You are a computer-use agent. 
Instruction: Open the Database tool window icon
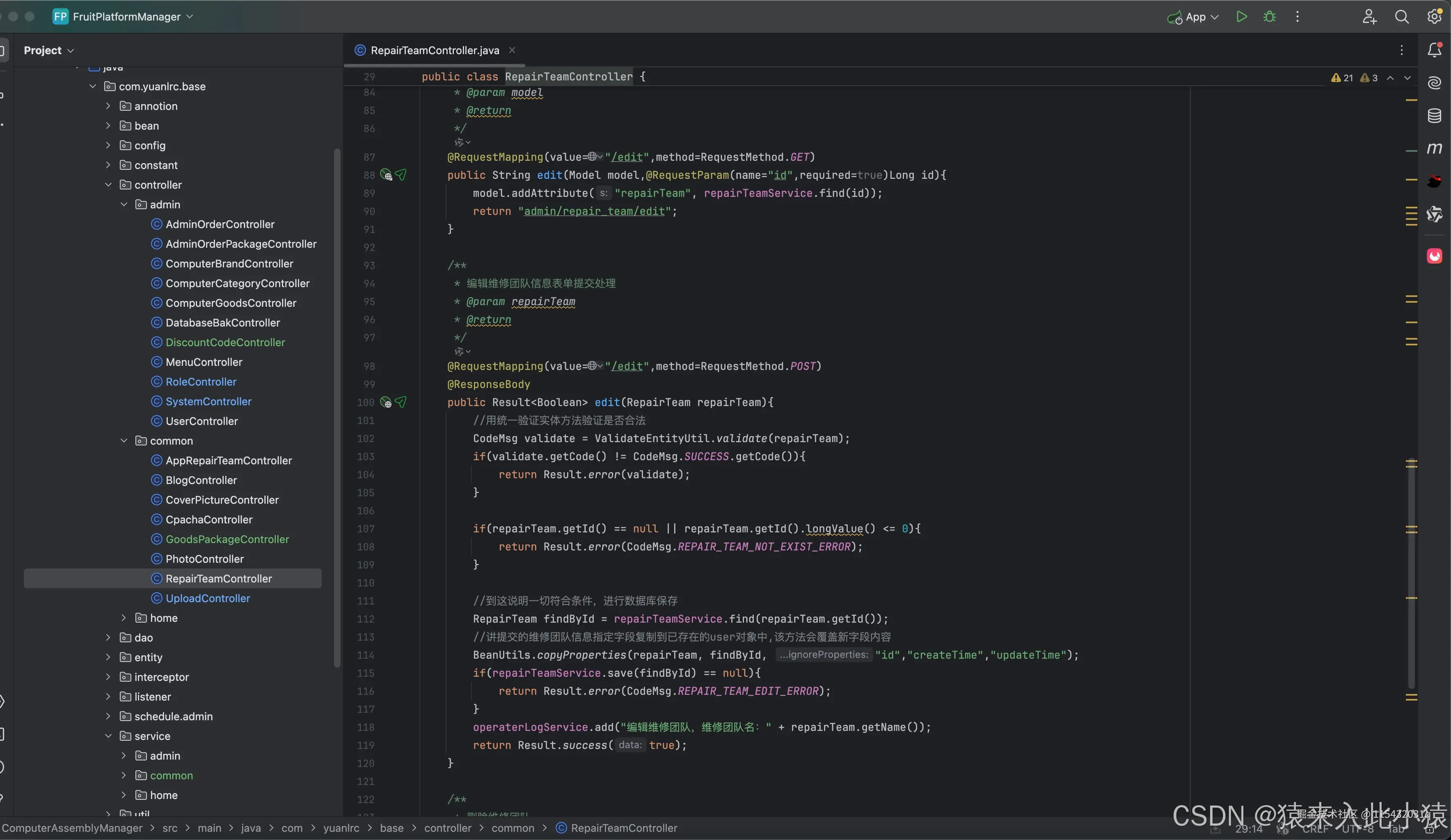click(x=1434, y=116)
